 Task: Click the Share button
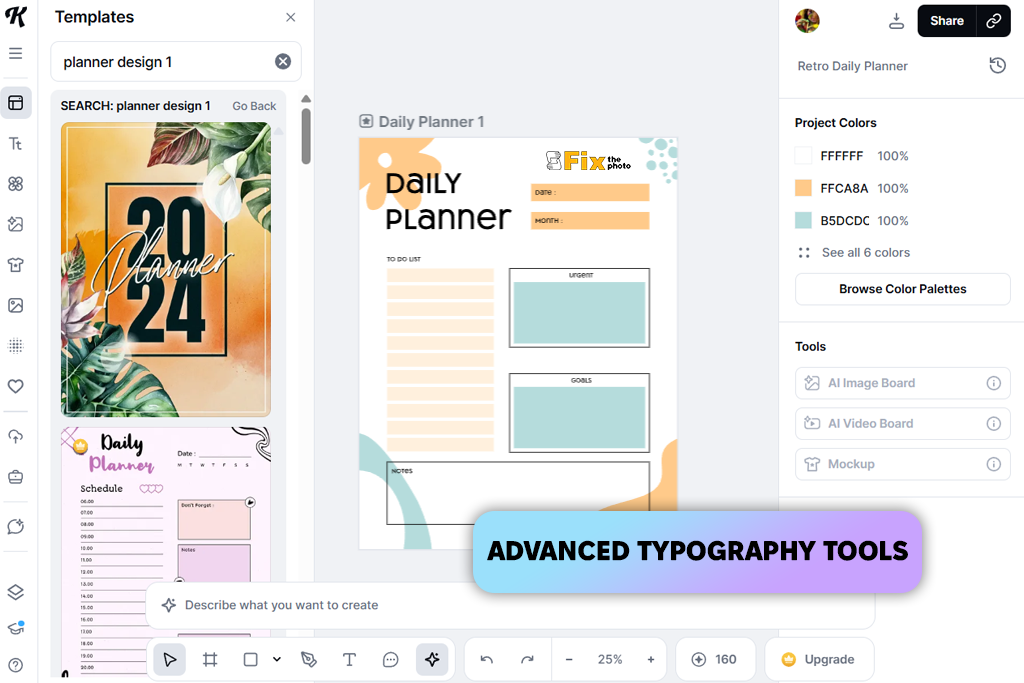(x=947, y=21)
